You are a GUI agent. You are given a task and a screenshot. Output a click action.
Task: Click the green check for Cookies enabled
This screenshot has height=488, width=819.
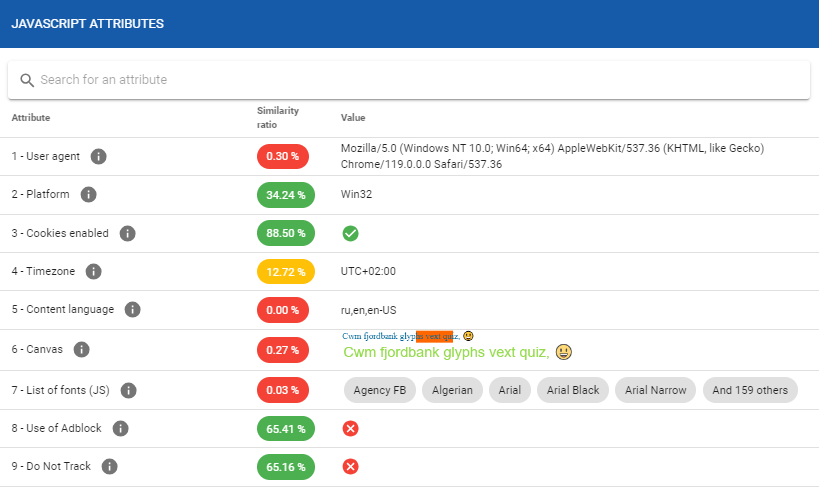[350, 233]
